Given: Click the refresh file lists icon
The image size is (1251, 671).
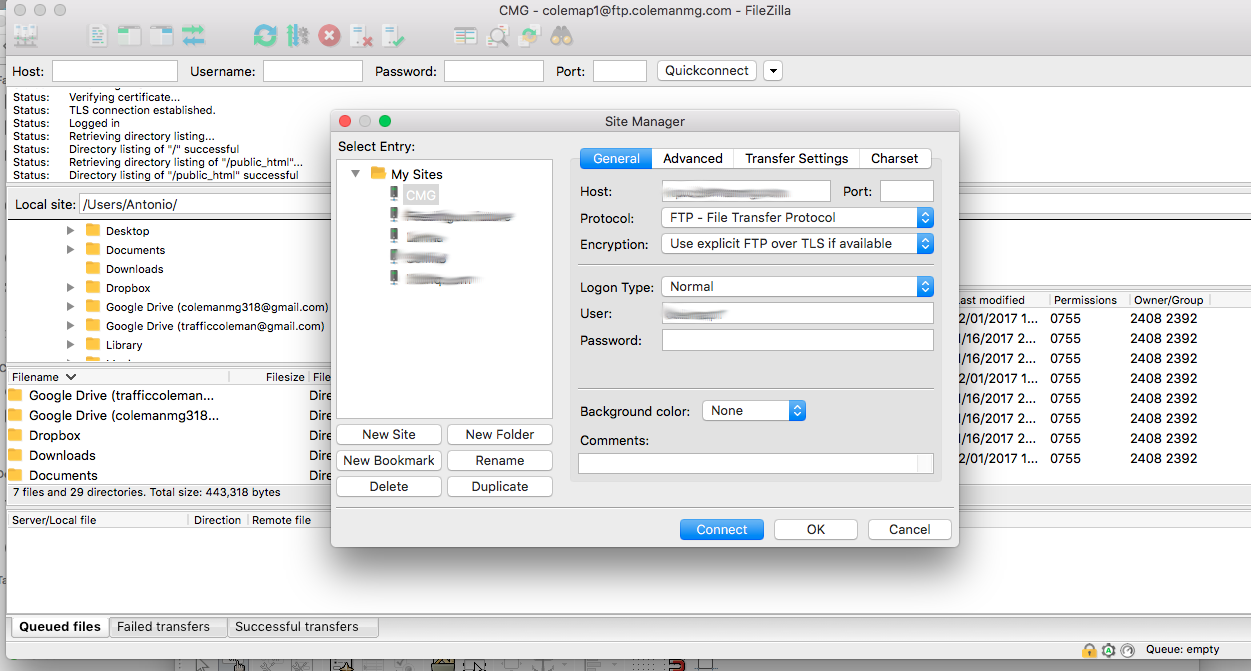Looking at the screenshot, I should [264, 36].
